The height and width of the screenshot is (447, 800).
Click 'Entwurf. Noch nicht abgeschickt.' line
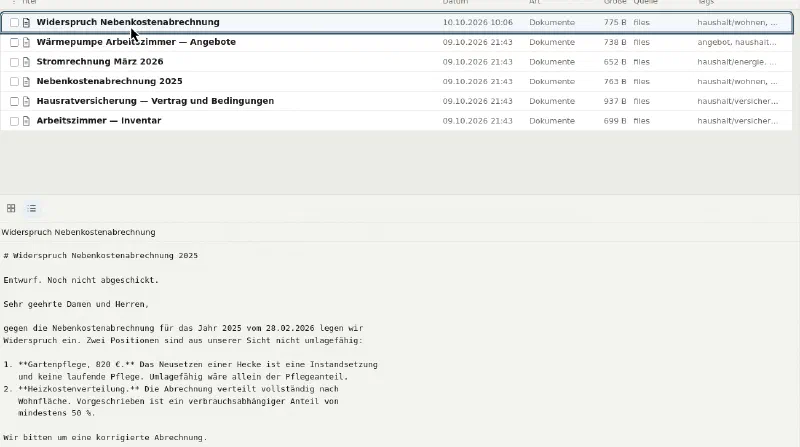(81, 280)
